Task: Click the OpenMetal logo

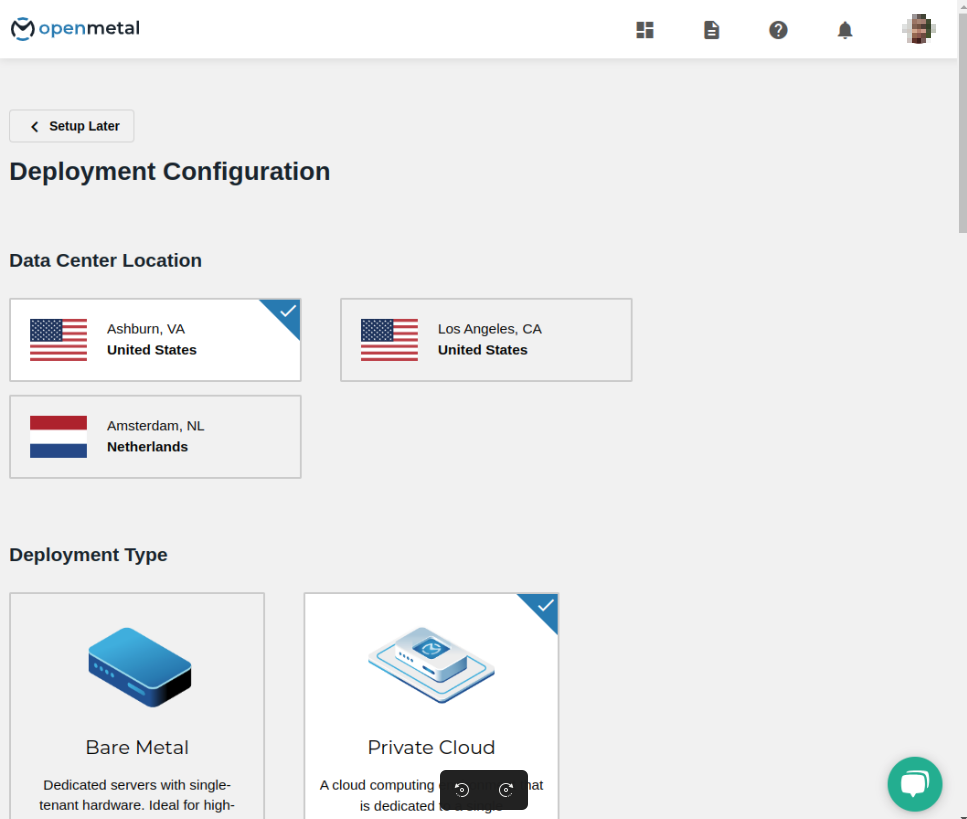Action: [75, 28]
